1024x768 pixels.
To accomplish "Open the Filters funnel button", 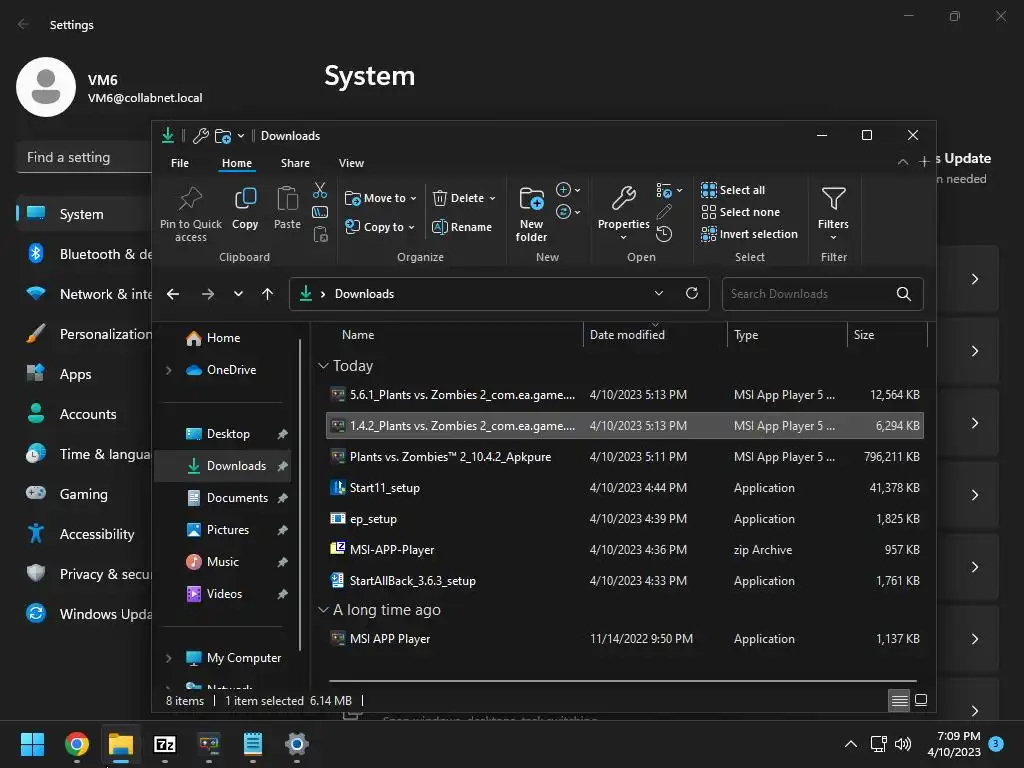I will coord(833,213).
